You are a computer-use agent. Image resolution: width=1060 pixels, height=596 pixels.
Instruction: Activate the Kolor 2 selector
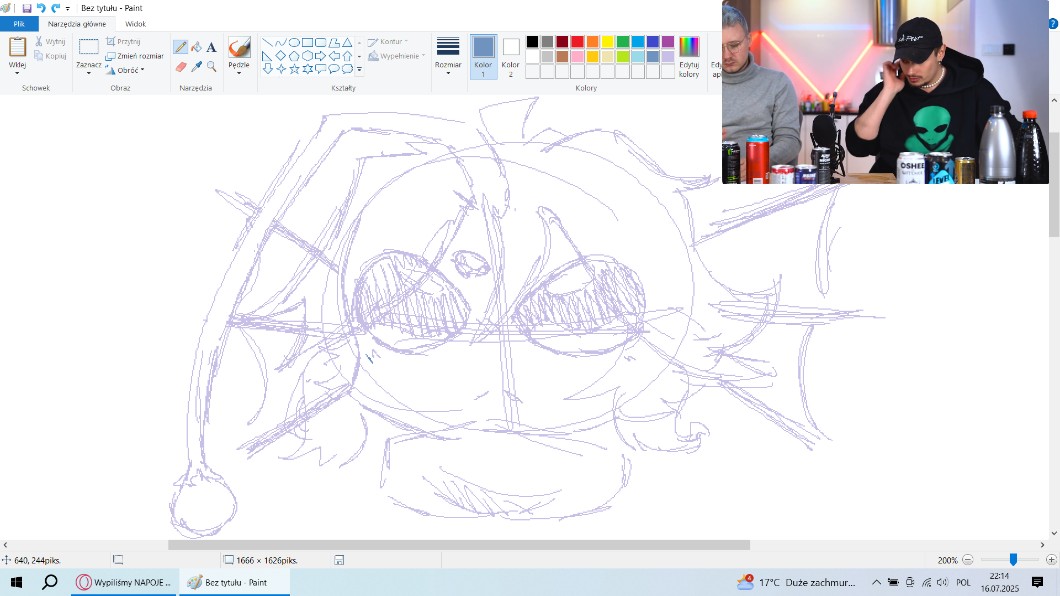tap(511, 56)
